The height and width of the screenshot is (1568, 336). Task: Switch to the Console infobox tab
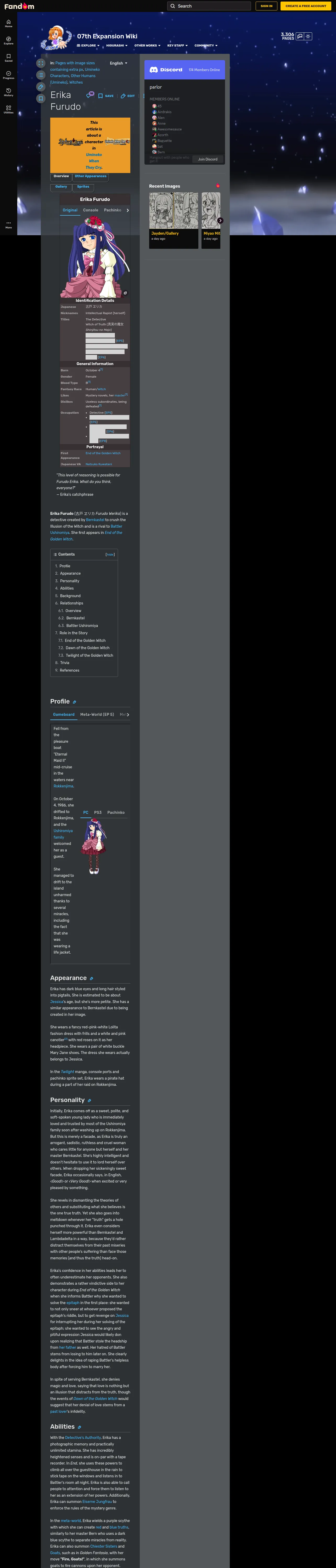click(91, 210)
